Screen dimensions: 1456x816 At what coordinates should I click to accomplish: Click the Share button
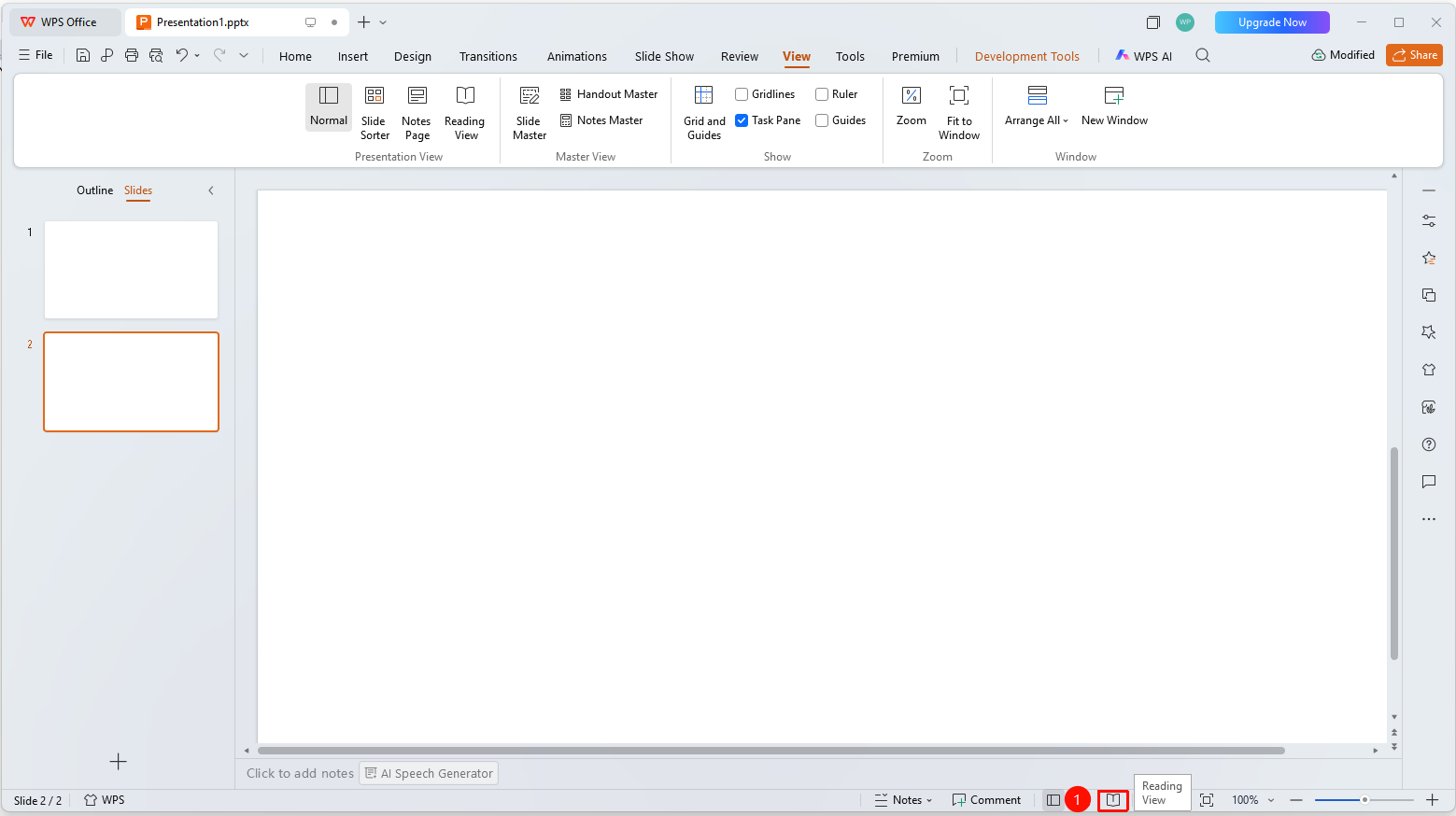coord(1414,55)
